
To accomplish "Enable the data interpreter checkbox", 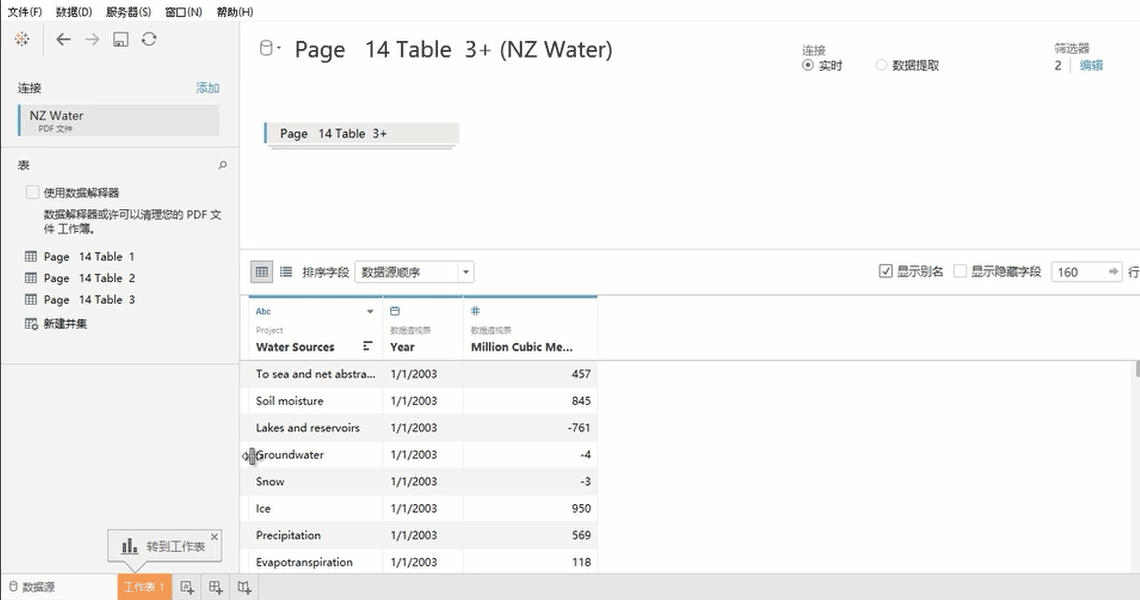I will 33,192.
